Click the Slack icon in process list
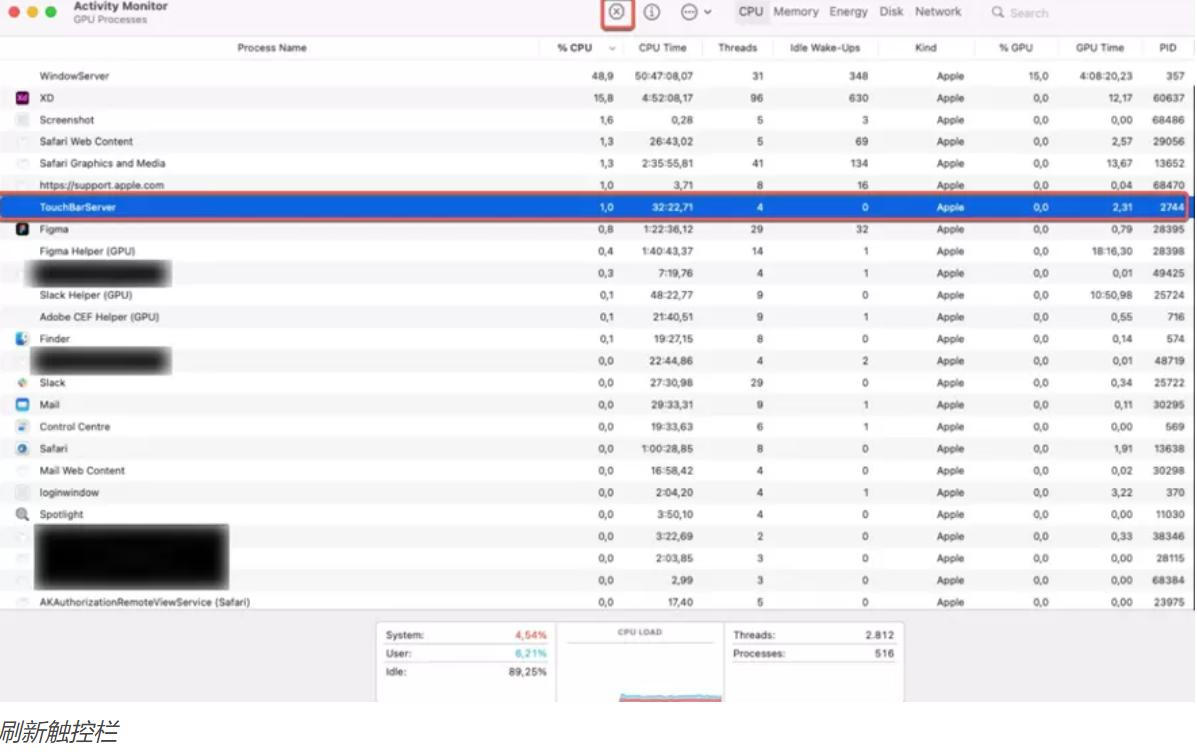This screenshot has height=752, width=1197. click(x=22, y=383)
